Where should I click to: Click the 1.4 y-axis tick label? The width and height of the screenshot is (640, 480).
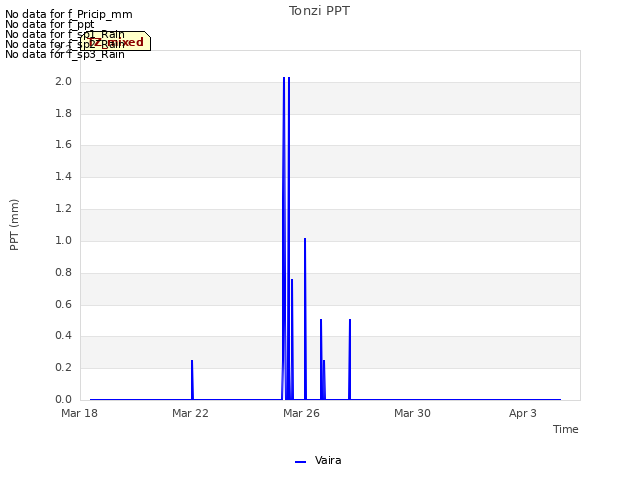63,176
